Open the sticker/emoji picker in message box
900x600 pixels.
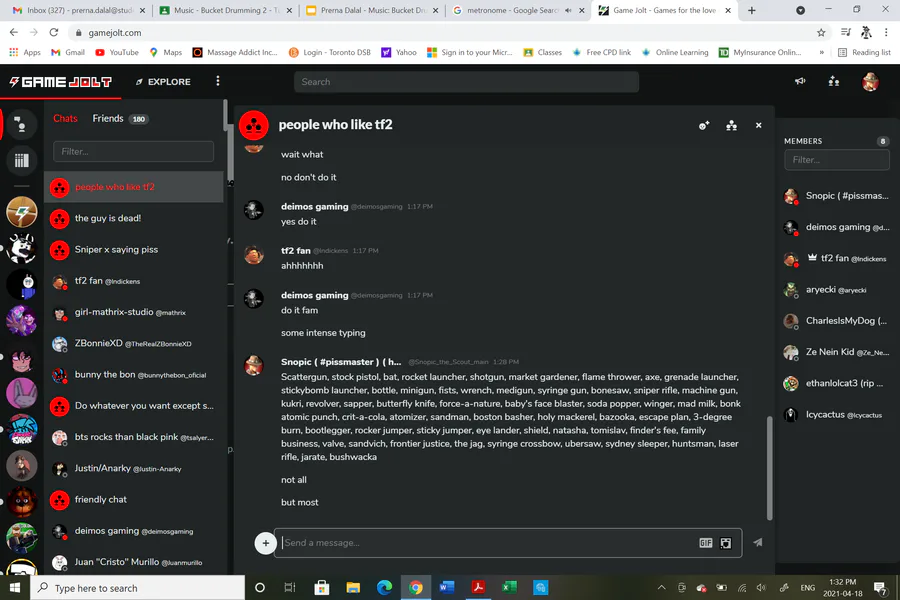click(x=726, y=543)
